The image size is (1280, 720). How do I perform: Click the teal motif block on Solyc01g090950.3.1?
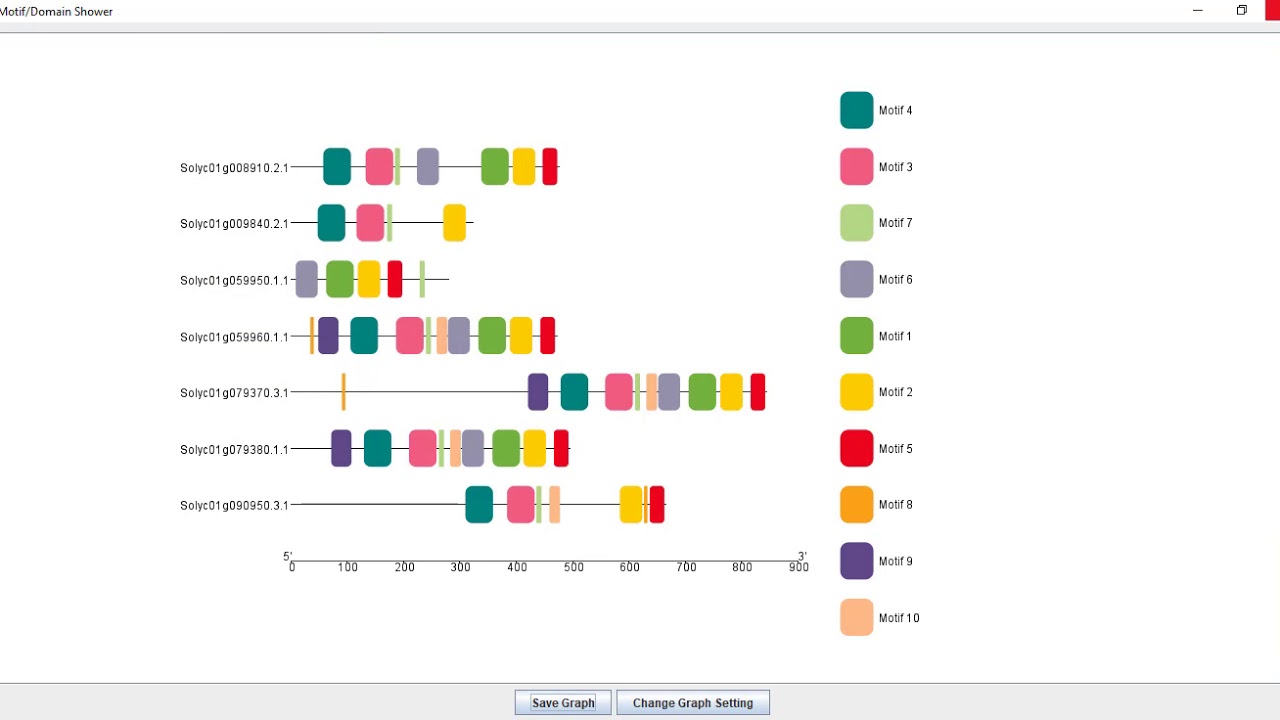(479, 504)
